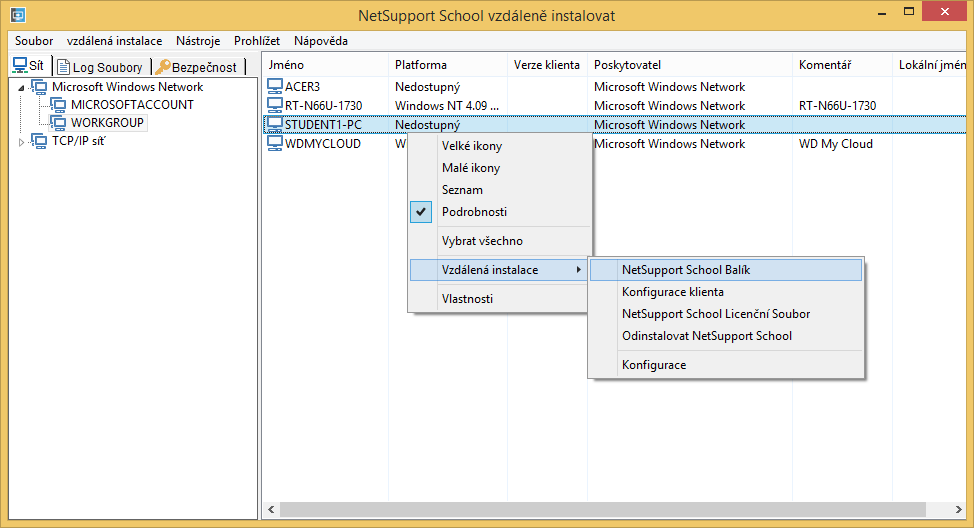Open Vzdálená instalace submenu arrow
Viewport: 974px width, 528px height.
[x=578, y=270]
